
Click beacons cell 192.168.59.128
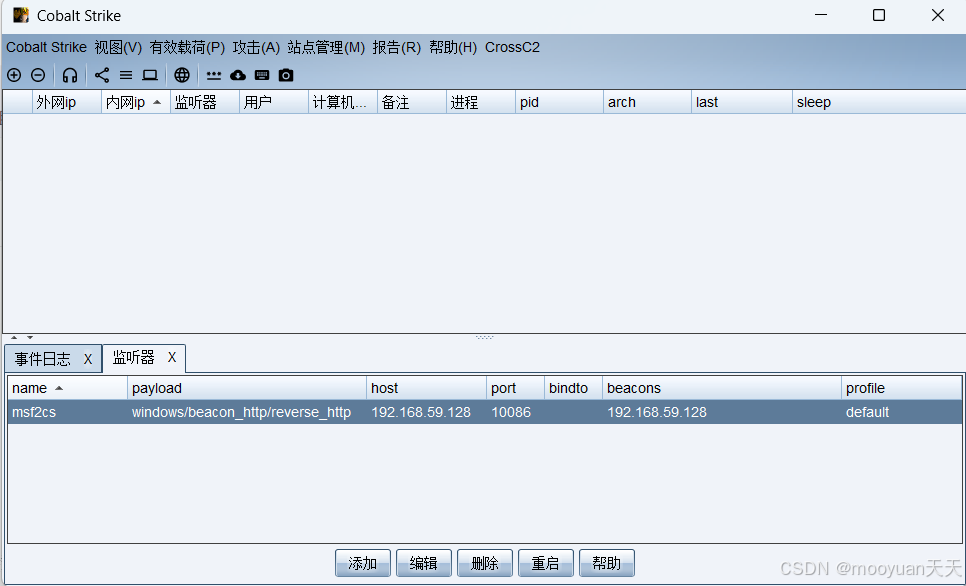click(x=722, y=412)
